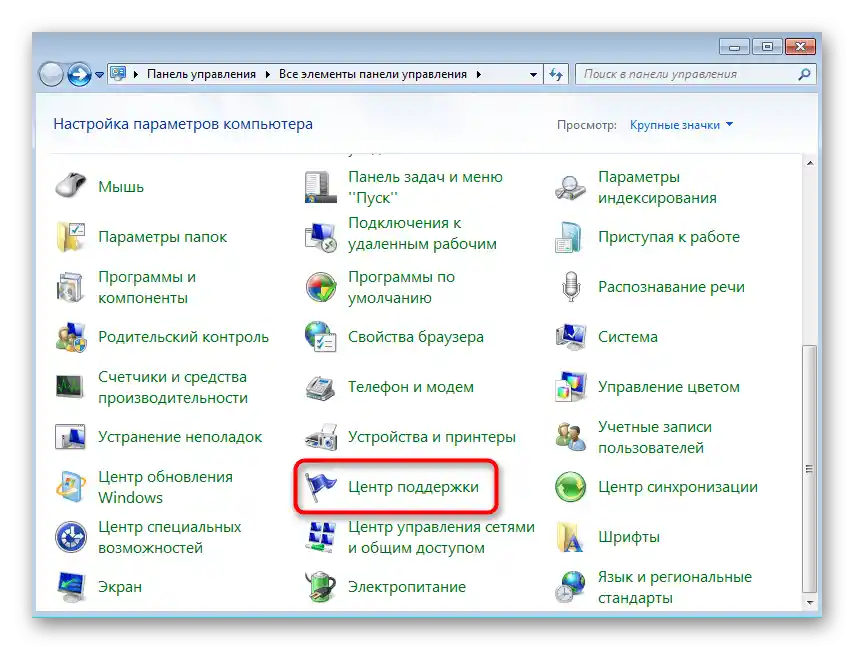Click in the Поиск в панели управления field
854x650 pixels.
pyautogui.click(x=686, y=74)
